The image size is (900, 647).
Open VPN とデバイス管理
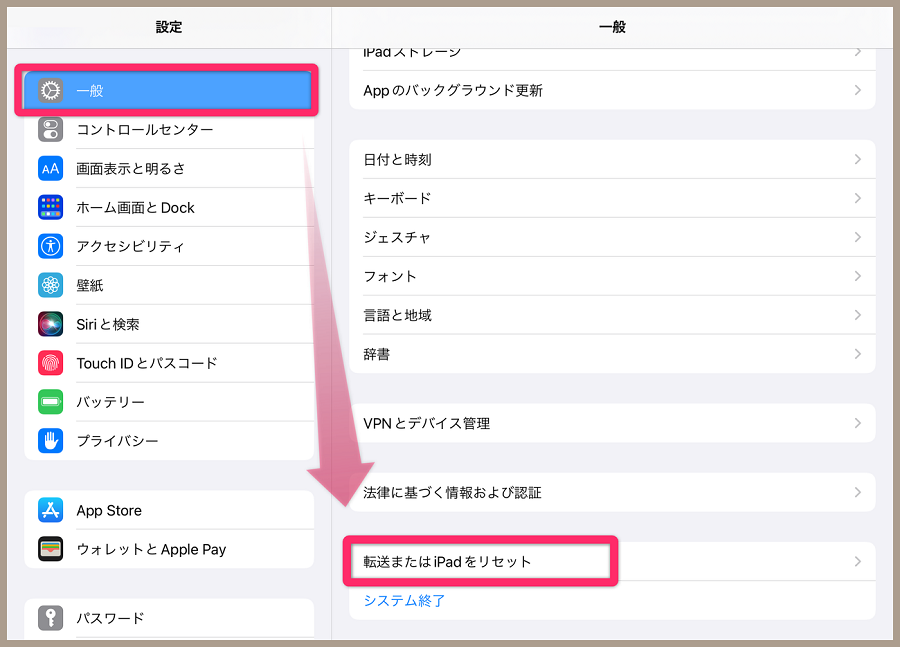tap(612, 423)
